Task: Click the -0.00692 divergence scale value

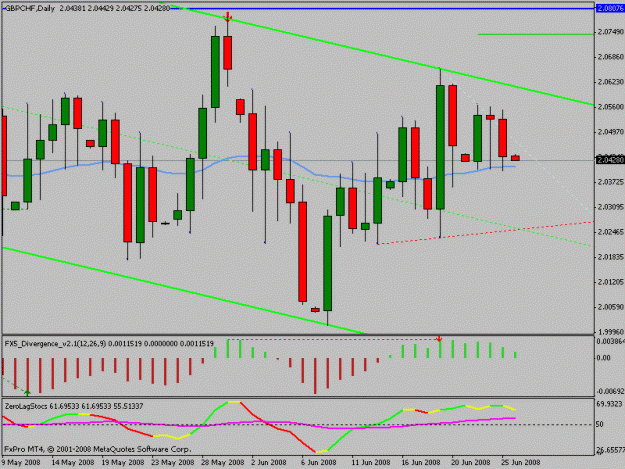Action: pyautogui.click(x=610, y=392)
